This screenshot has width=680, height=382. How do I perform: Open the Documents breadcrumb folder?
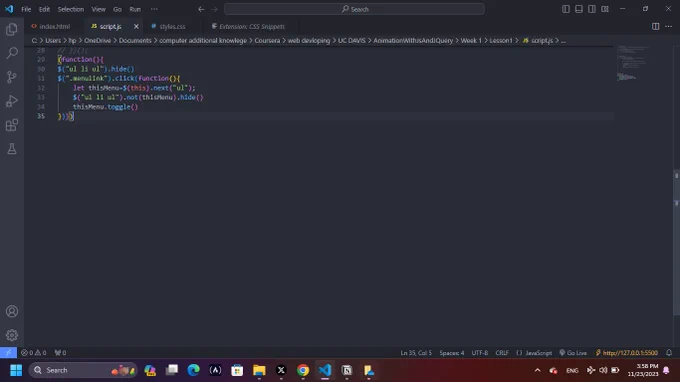135,40
